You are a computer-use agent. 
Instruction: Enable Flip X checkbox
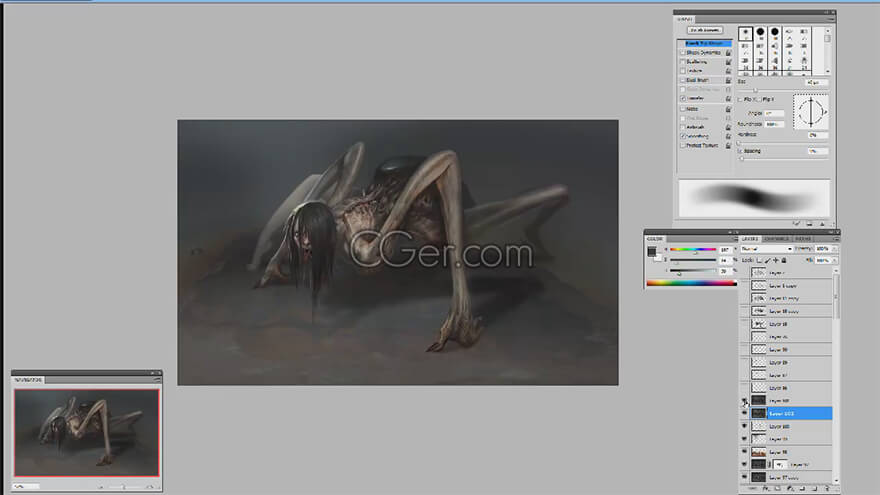coord(740,99)
